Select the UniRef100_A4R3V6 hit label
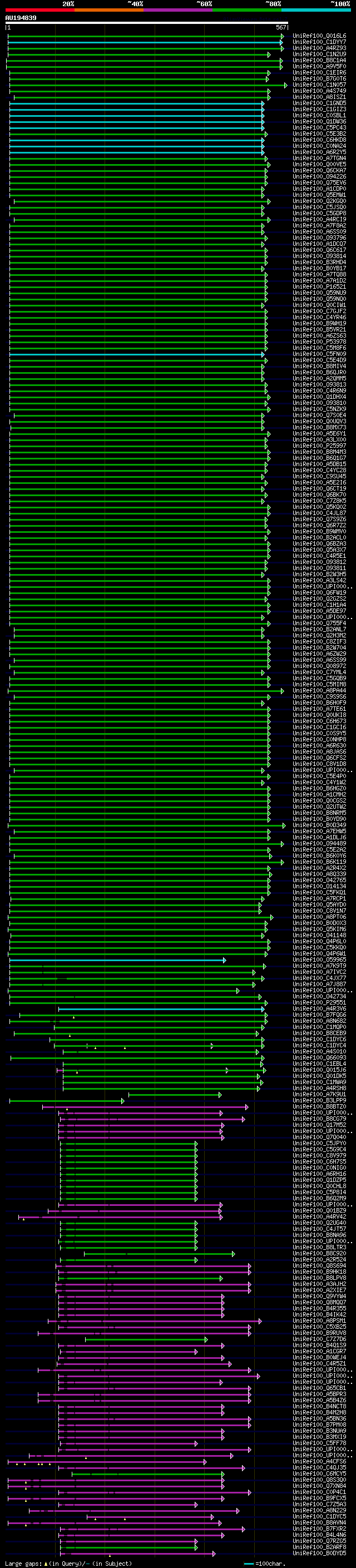 (x=319, y=1008)
